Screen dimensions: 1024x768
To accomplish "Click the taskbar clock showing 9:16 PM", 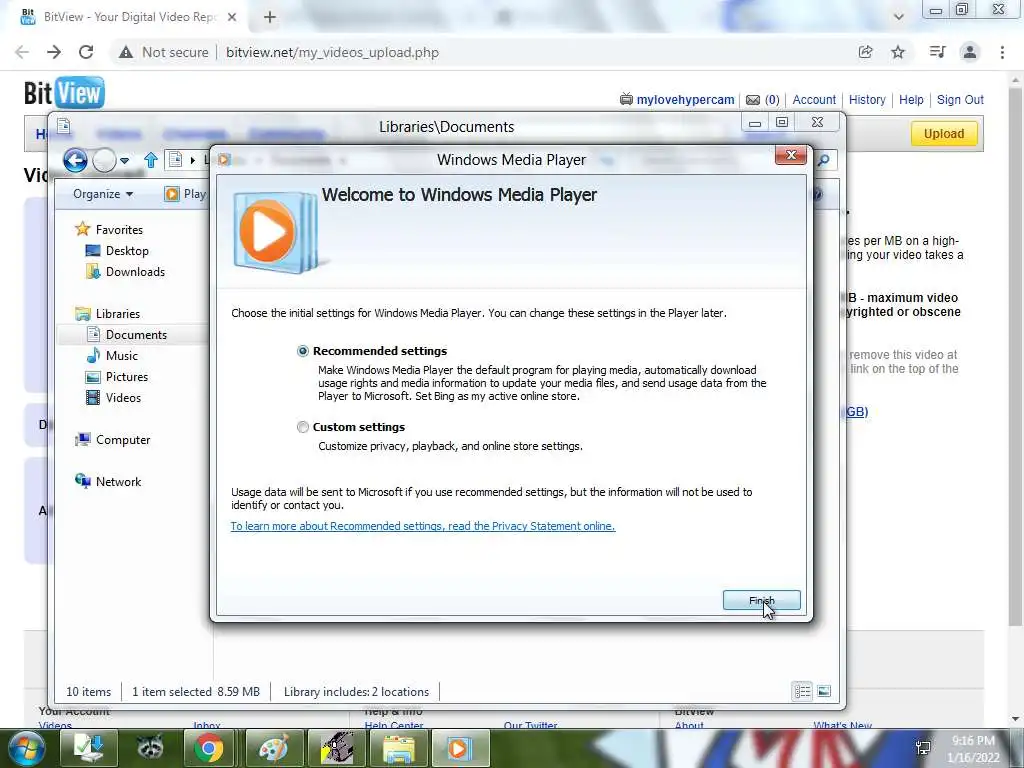I will point(973,749).
